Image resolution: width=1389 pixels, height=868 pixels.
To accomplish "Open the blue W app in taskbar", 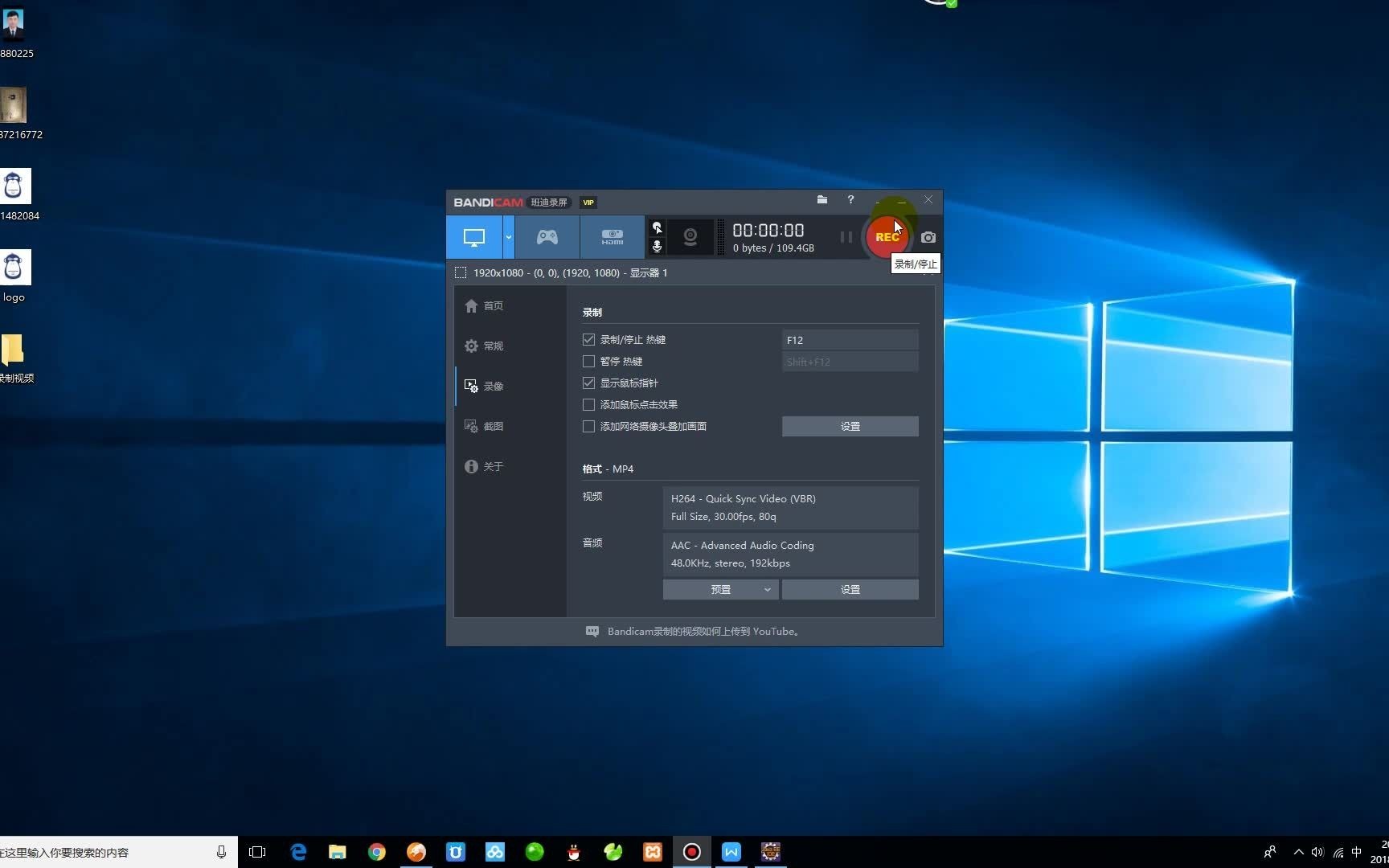I will 731,852.
